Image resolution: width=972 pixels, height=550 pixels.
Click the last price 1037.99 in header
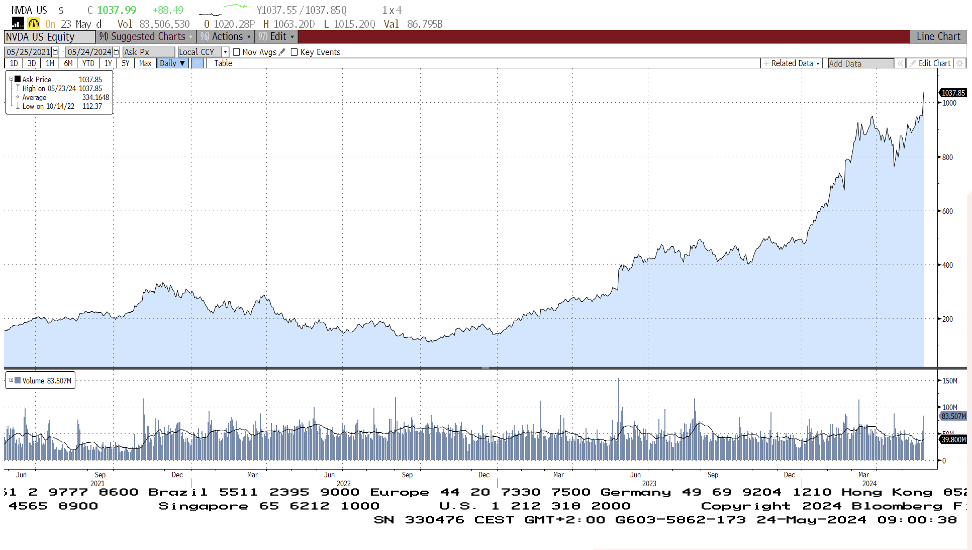pyautogui.click(x=117, y=10)
